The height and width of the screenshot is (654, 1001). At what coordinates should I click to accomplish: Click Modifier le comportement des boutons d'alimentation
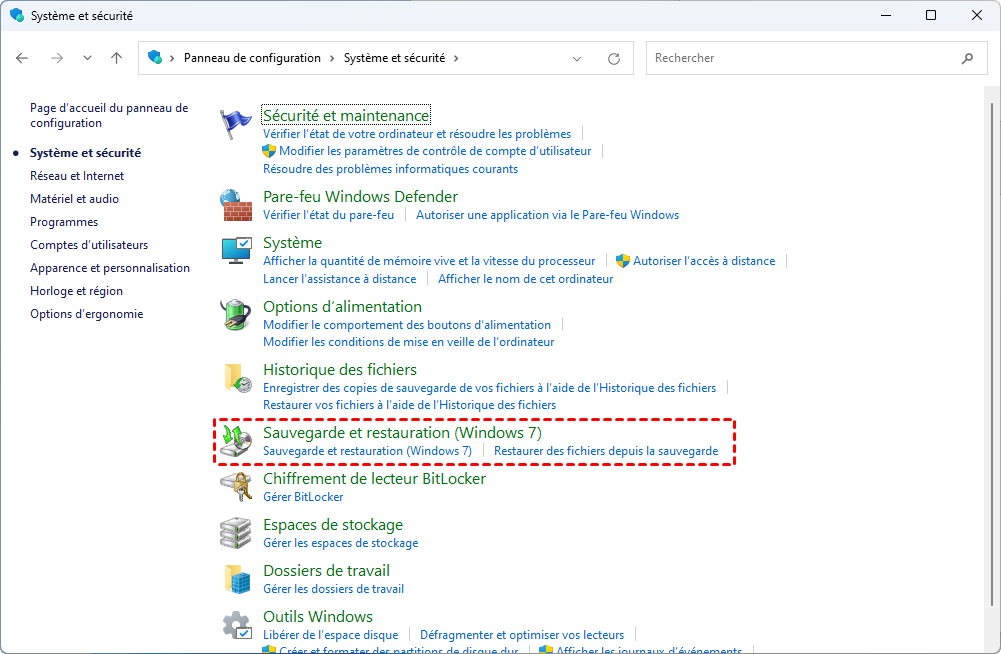click(407, 324)
